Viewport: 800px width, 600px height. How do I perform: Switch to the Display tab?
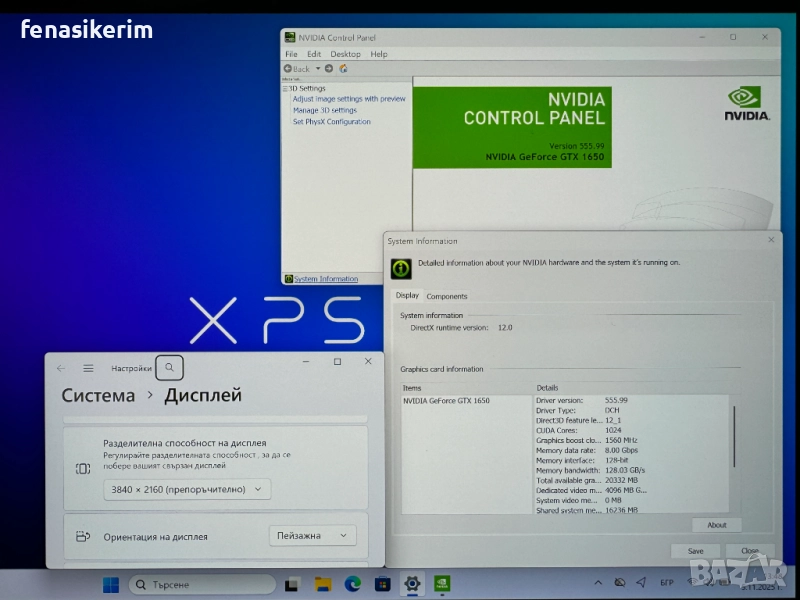407,295
